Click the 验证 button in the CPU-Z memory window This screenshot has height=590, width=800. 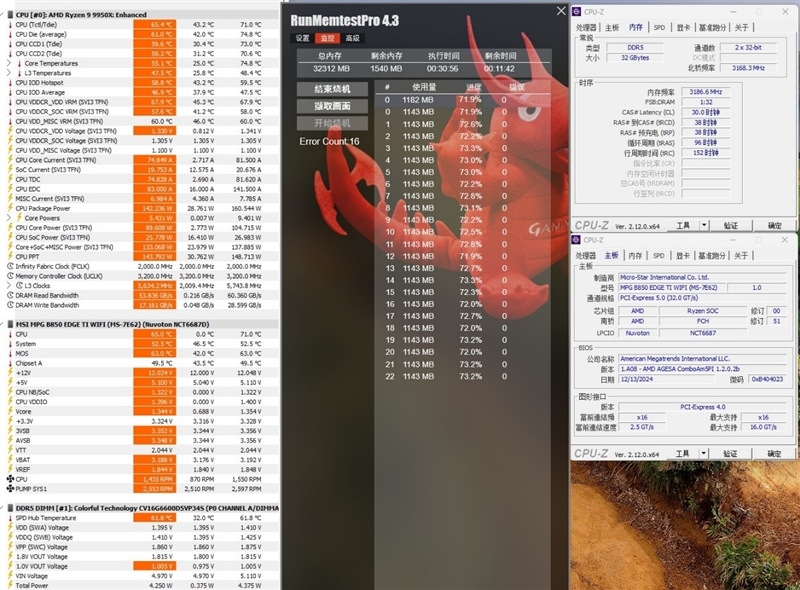[730, 224]
